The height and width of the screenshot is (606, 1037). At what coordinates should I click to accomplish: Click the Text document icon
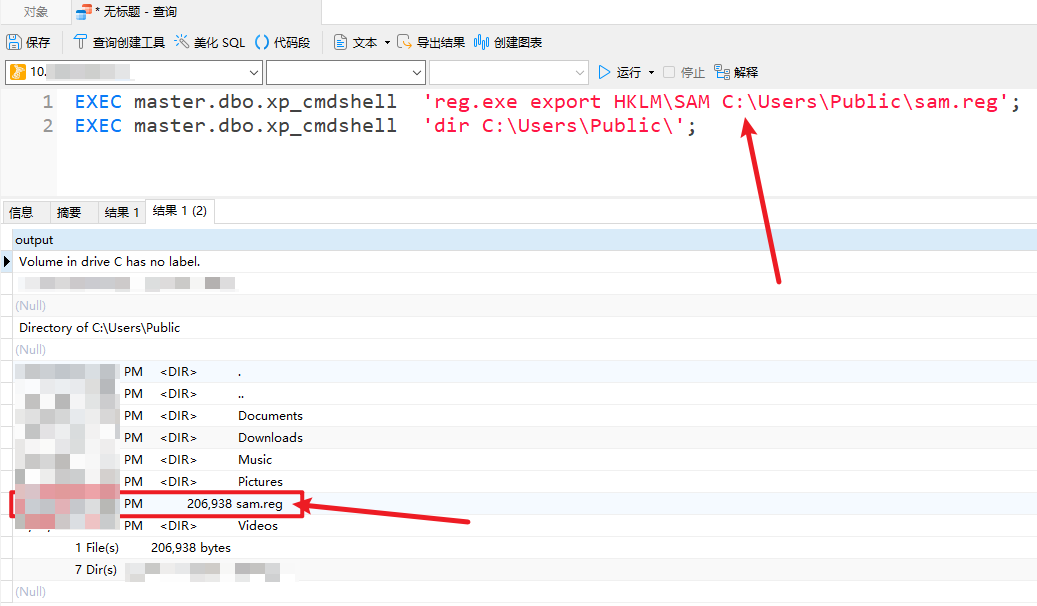point(340,42)
